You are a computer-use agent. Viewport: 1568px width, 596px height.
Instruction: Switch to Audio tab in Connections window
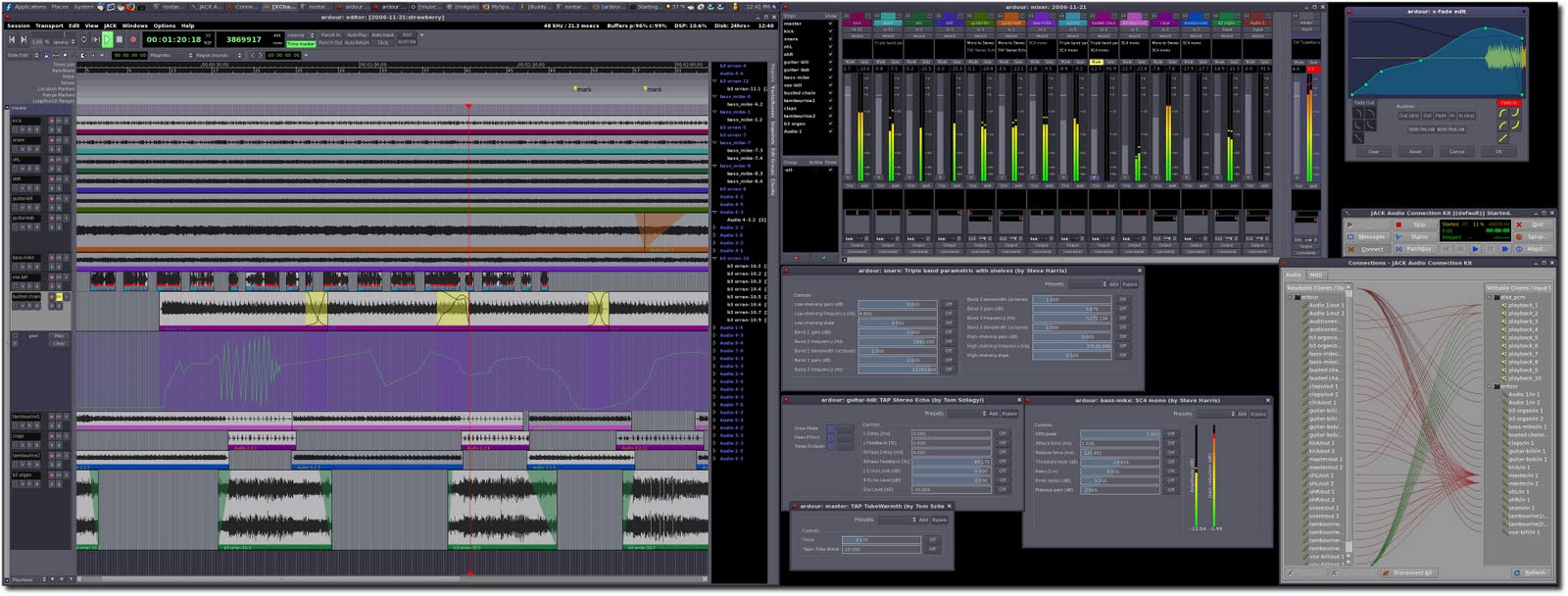1293,274
